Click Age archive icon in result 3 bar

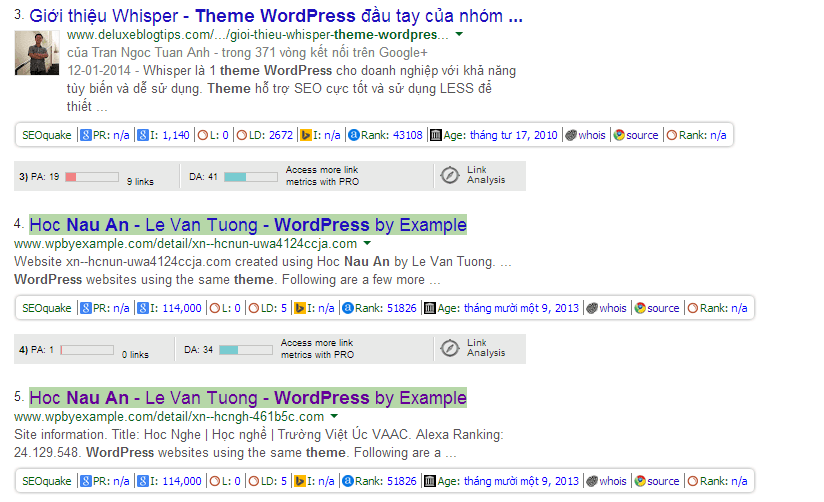[x=436, y=135]
